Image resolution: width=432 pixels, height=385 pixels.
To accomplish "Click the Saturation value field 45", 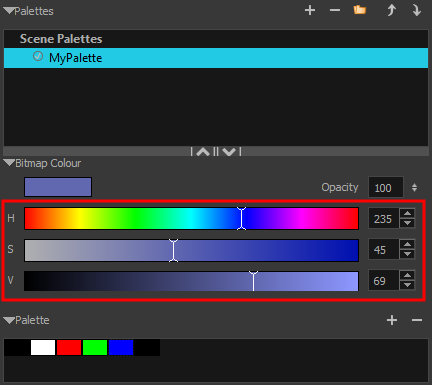I will pyautogui.click(x=384, y=249).
